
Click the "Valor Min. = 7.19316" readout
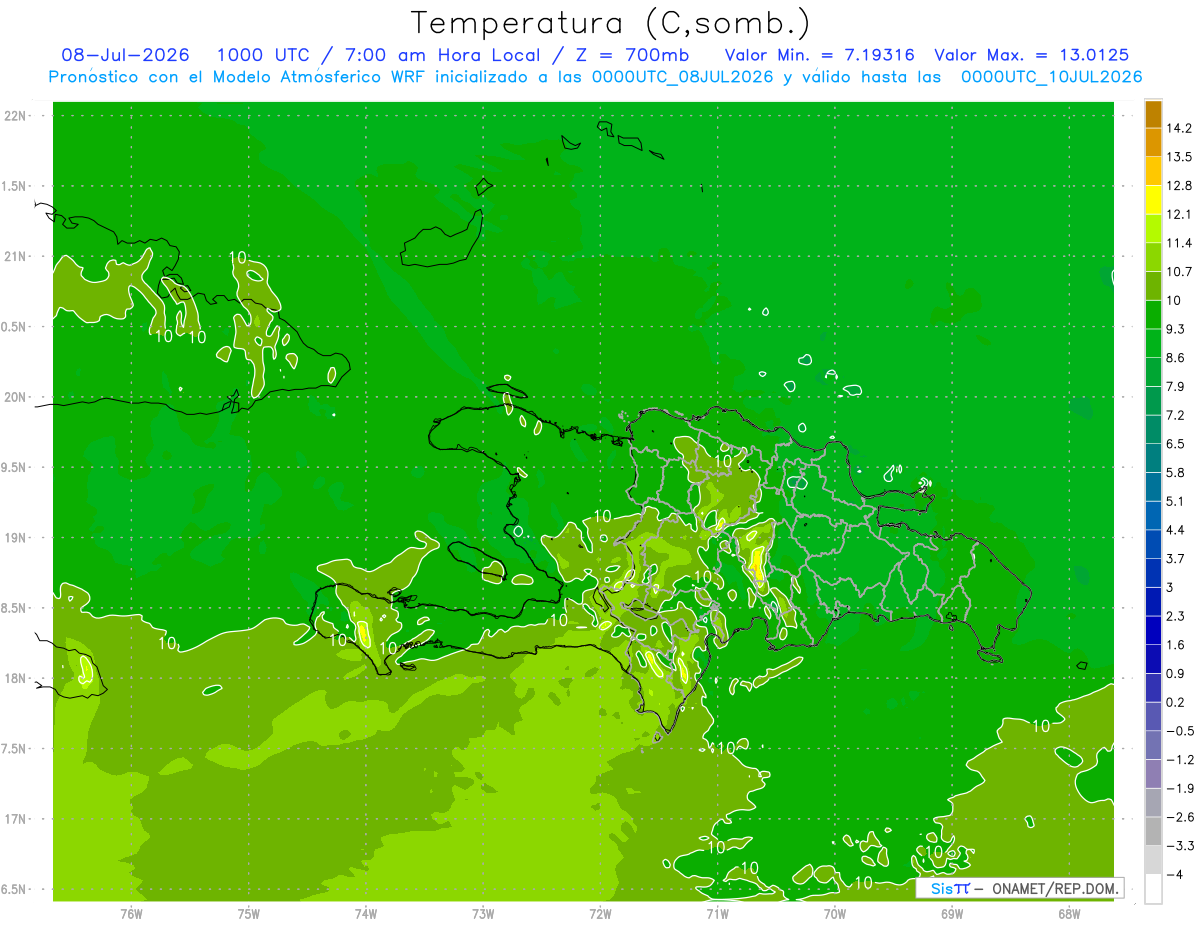coord(819,55)
